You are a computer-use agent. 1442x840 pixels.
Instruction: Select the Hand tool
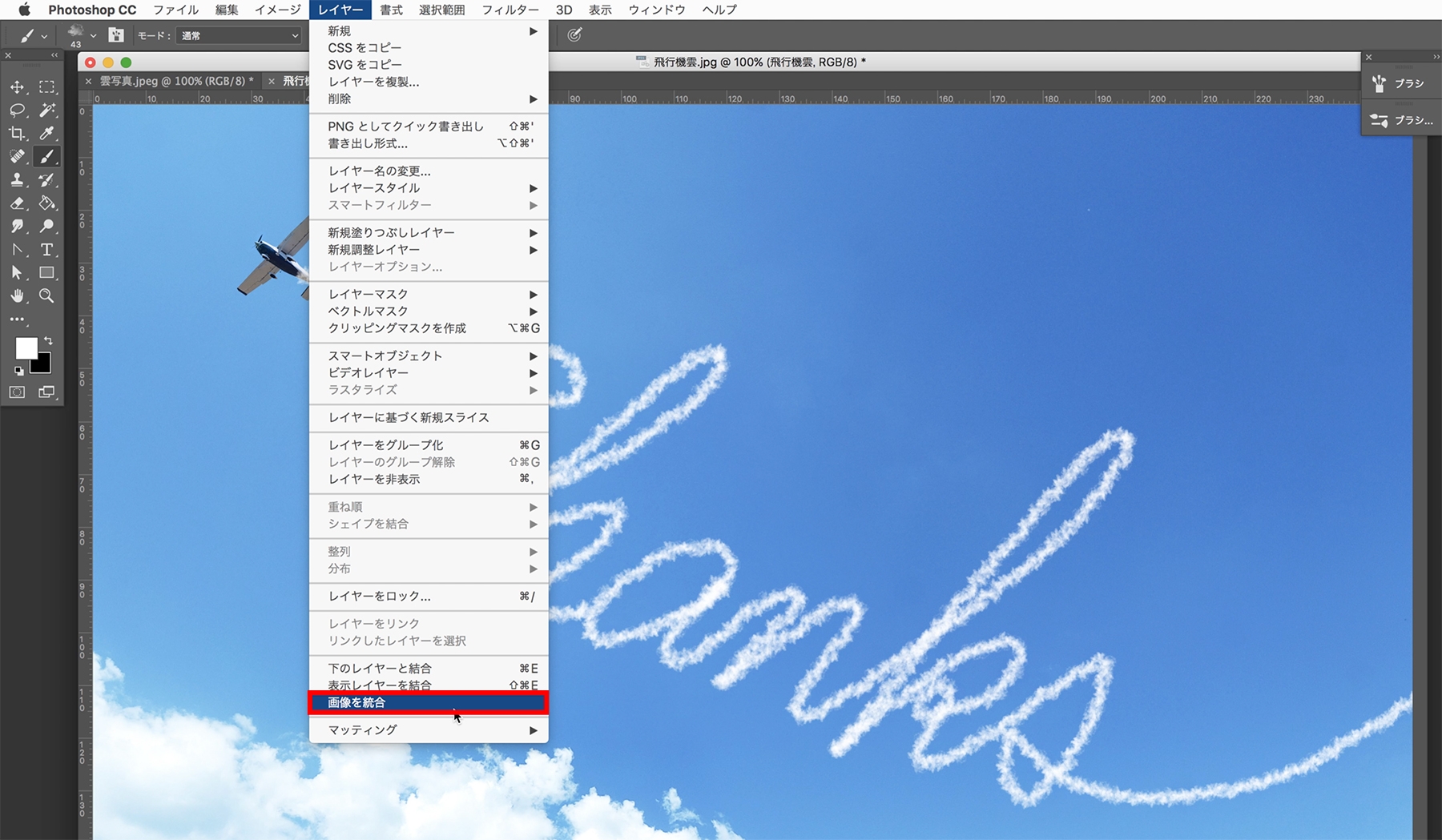tap(17, 295)
